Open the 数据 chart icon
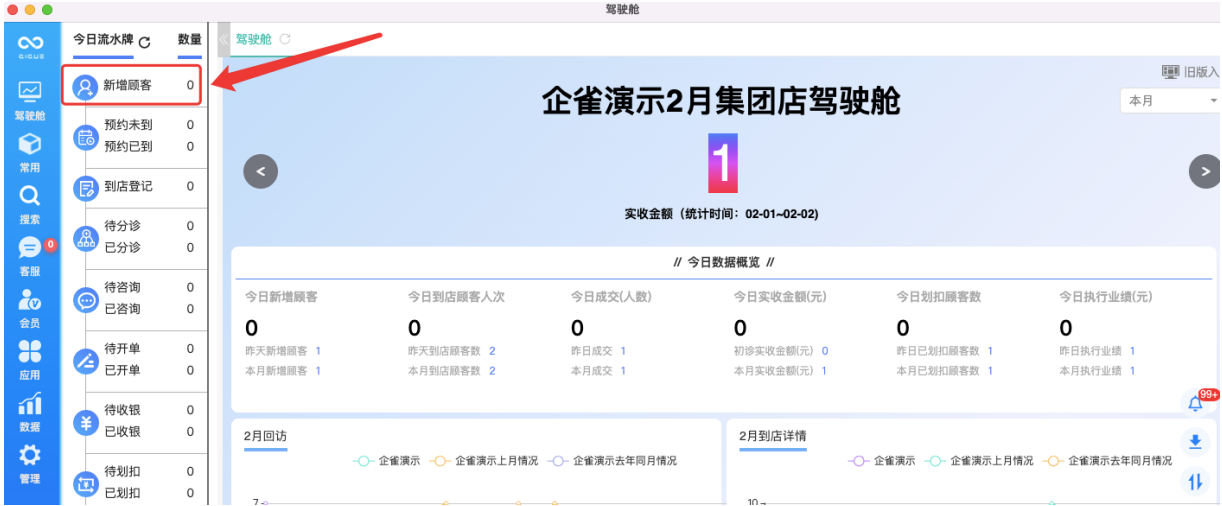 (x=30, y=404)
